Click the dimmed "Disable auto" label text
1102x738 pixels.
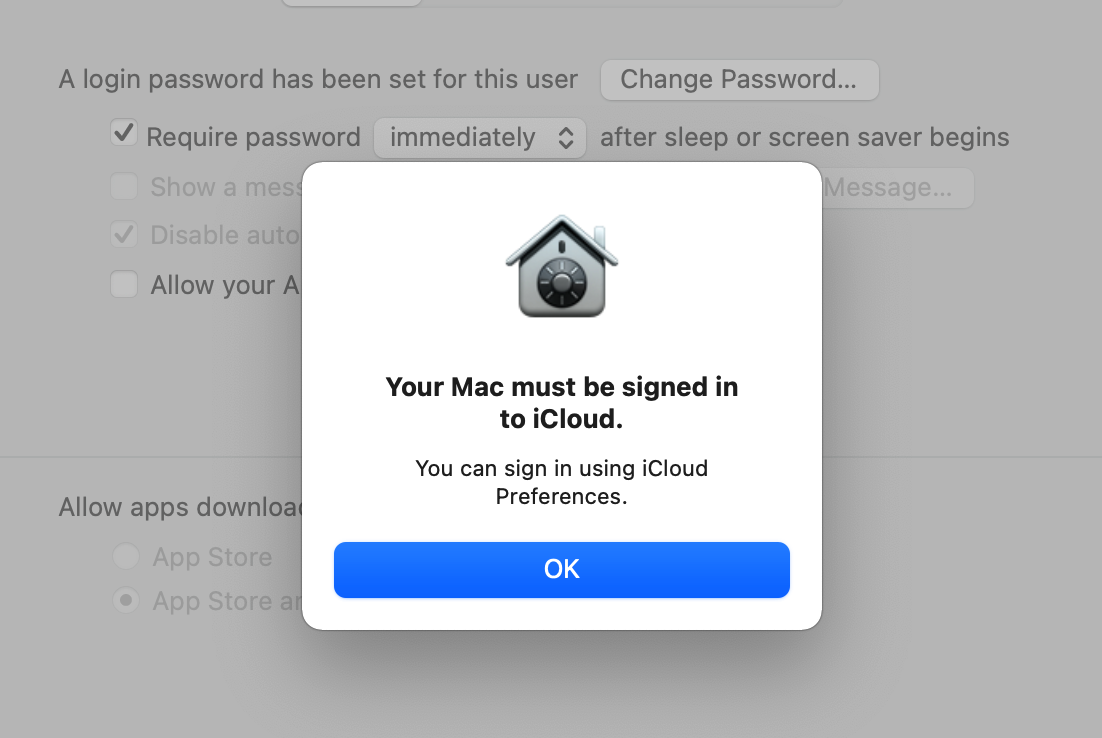pos(225,235)
